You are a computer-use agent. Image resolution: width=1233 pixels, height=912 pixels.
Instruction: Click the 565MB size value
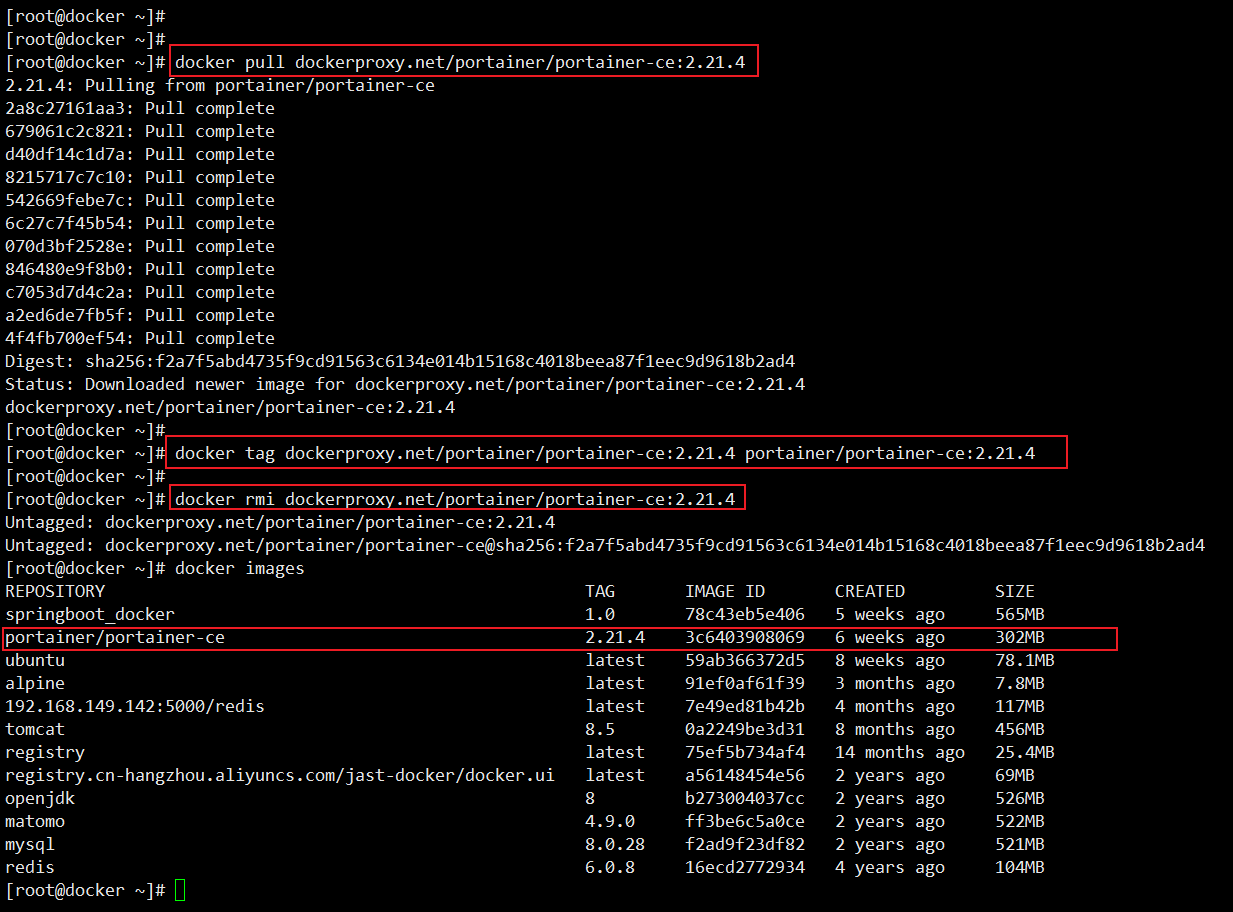click(x=1020, y=614)
